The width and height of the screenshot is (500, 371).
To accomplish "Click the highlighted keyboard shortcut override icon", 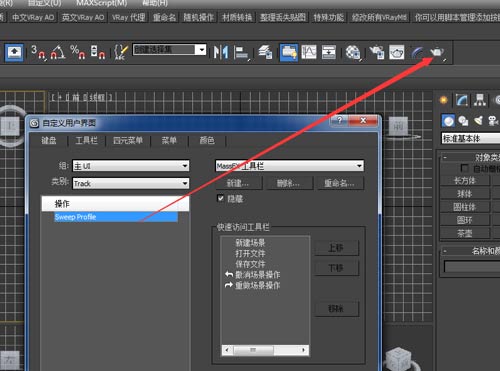I will [14, 52].
